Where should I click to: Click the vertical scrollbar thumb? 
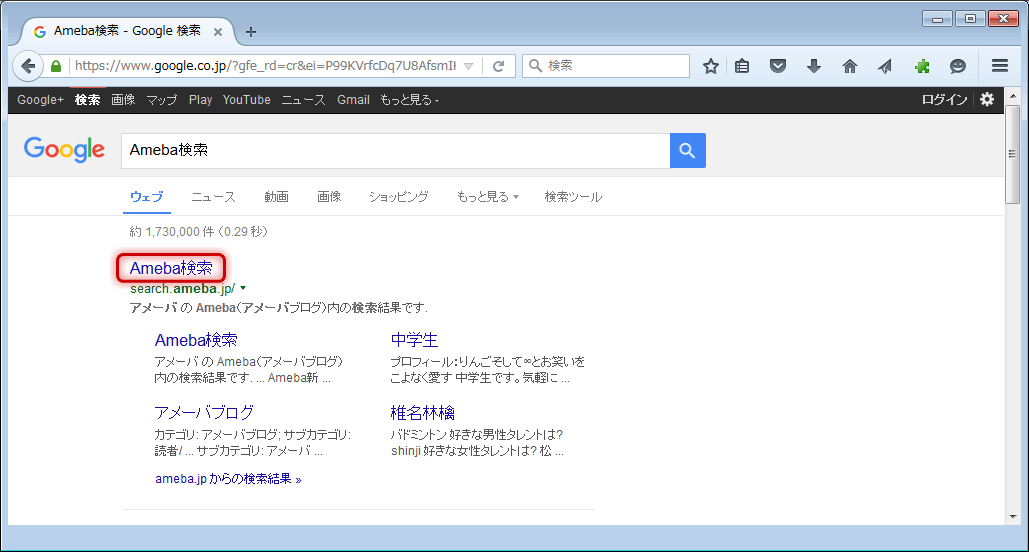(1012, 154)
